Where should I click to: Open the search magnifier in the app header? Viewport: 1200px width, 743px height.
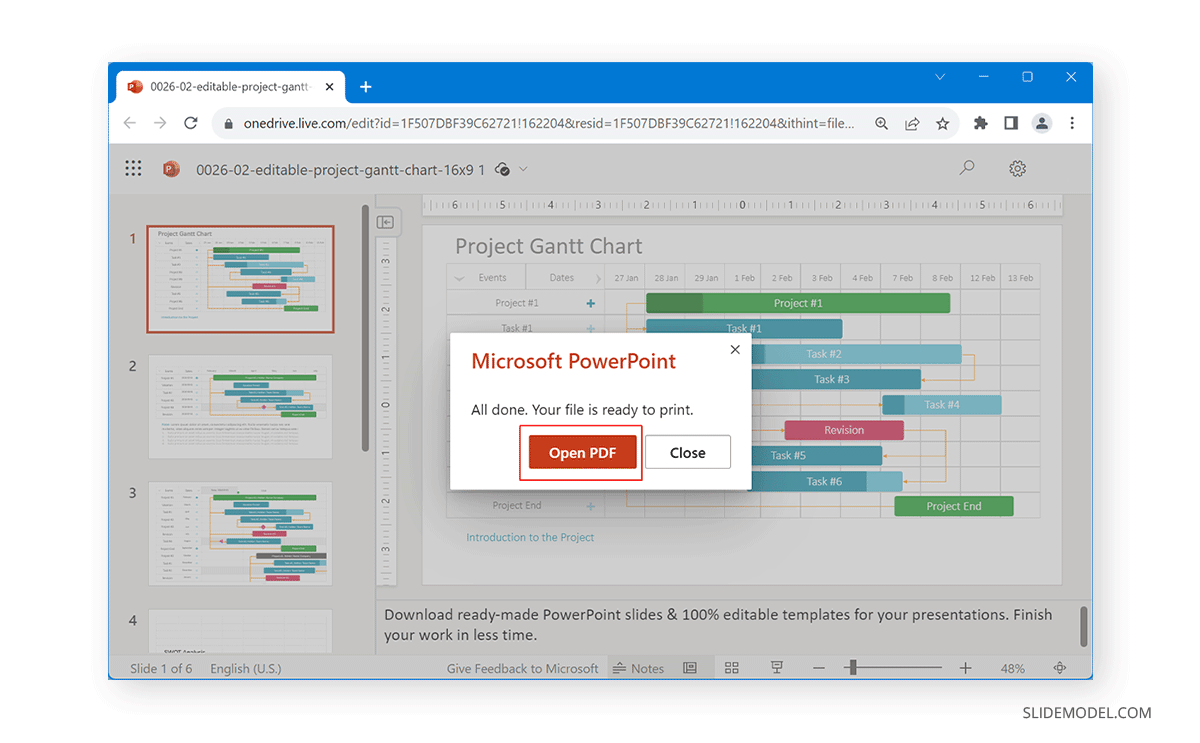[x=967, y=169]
